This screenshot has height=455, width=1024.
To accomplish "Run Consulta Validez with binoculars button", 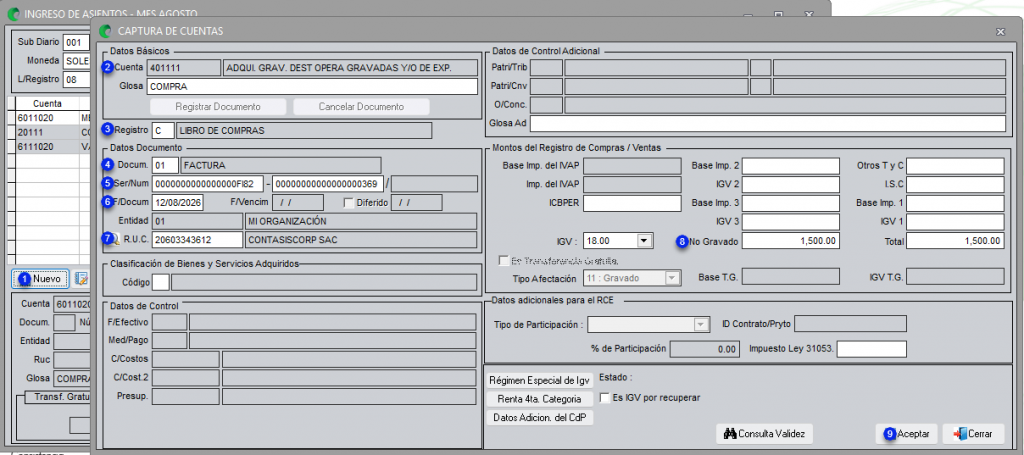I will point(765,433).
